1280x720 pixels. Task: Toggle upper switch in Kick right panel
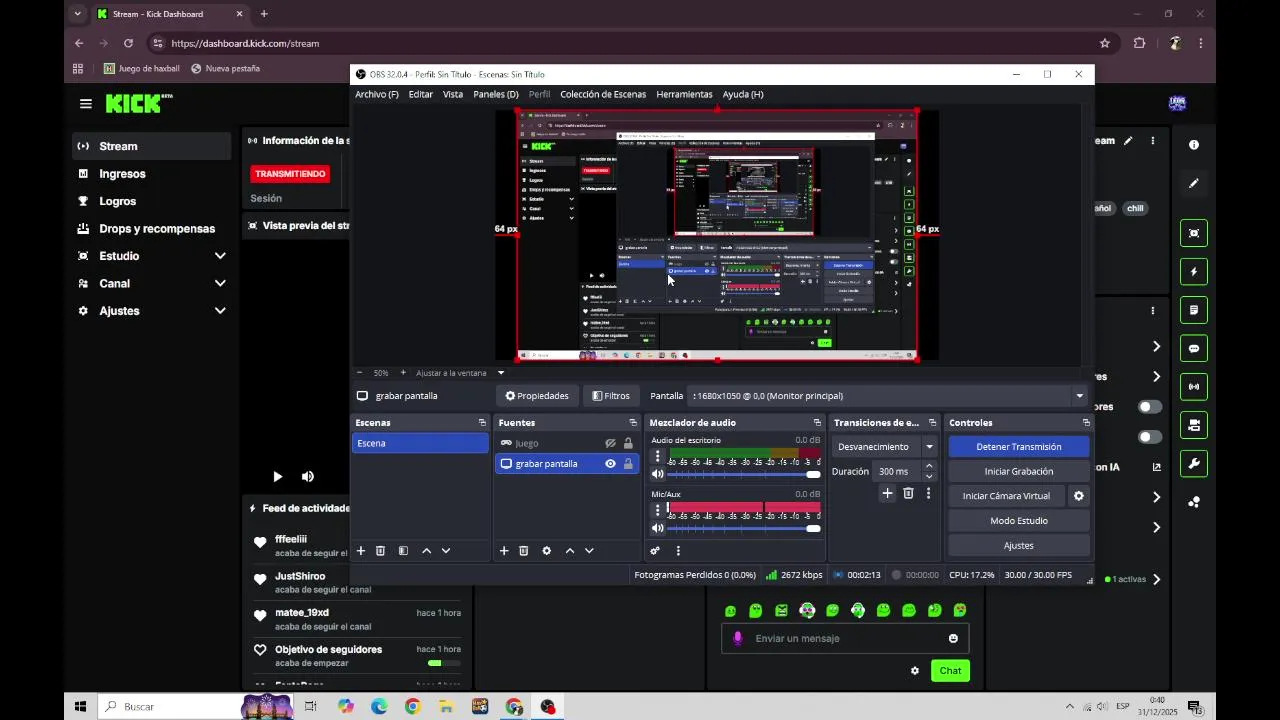pos(1150,407)
